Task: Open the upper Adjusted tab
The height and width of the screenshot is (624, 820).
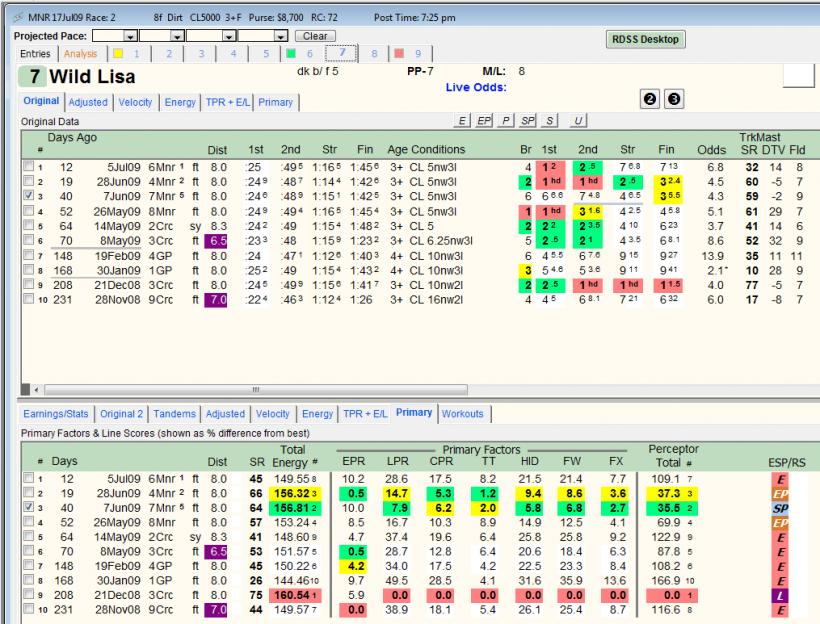Action: coord(88,103)
